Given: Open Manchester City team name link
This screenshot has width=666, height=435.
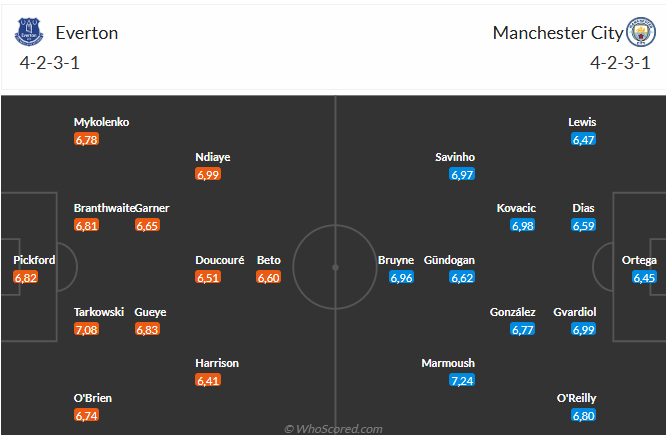Looking at the screenshot, I should (x=558, y=33).
